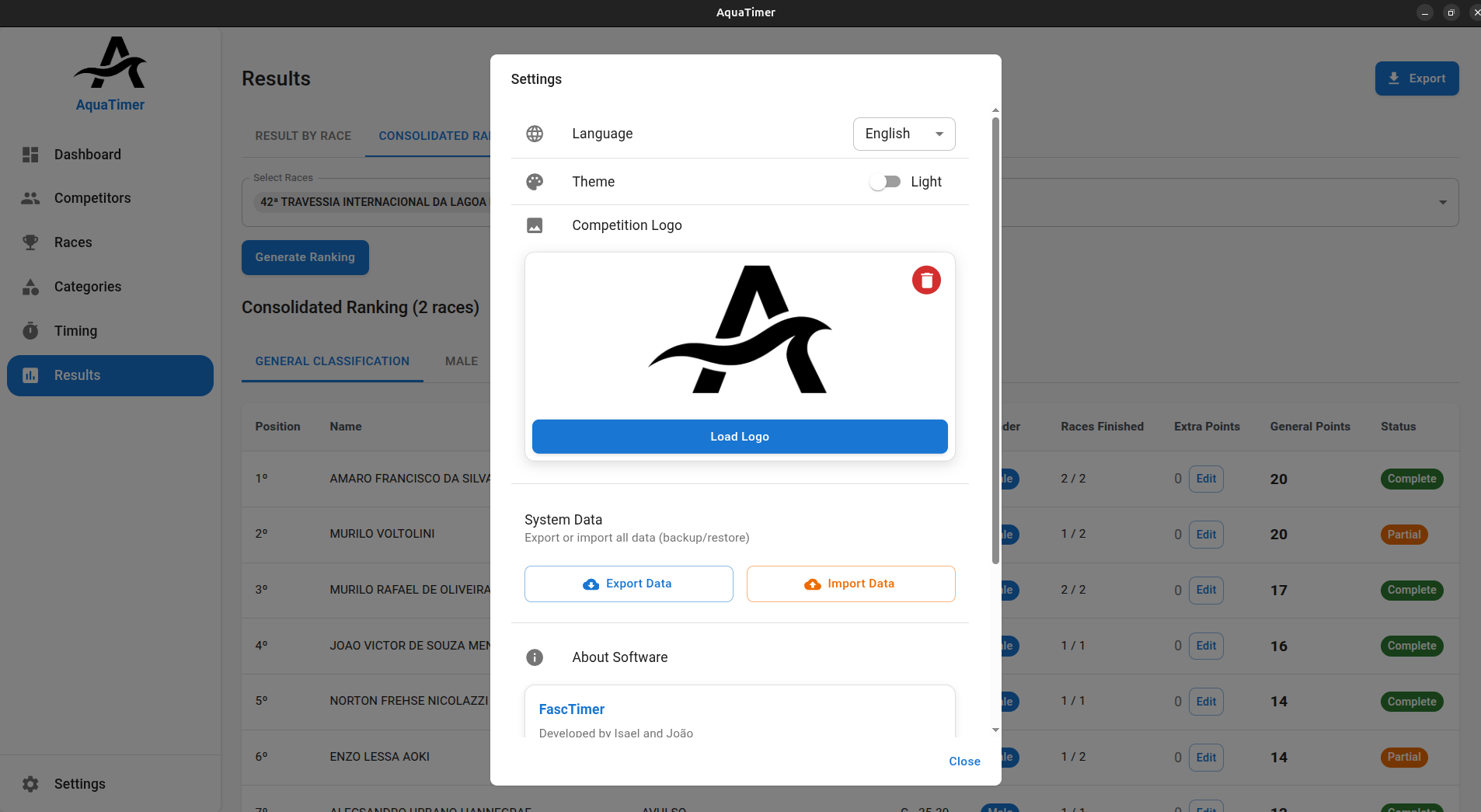Viewport: 1481px width, 812px height.
Task: Click the Export Data button
Action: [629, 584]
